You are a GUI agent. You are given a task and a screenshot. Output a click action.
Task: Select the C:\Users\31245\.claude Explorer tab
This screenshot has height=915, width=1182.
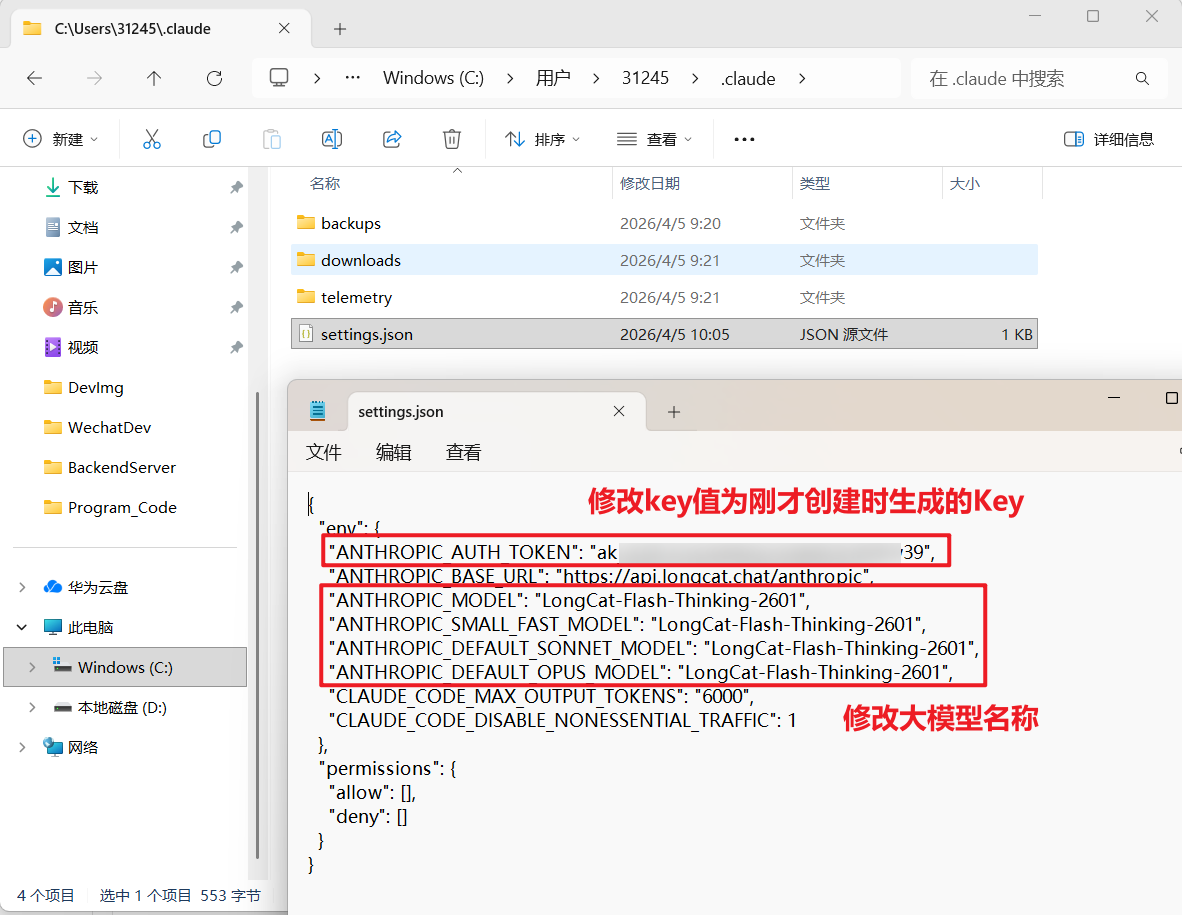[x=161, y=29]
